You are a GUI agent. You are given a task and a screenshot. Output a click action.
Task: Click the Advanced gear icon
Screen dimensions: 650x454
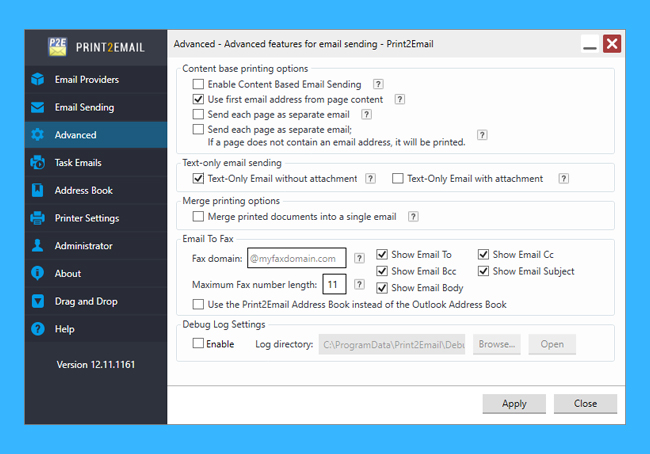(x=37, y=135)
